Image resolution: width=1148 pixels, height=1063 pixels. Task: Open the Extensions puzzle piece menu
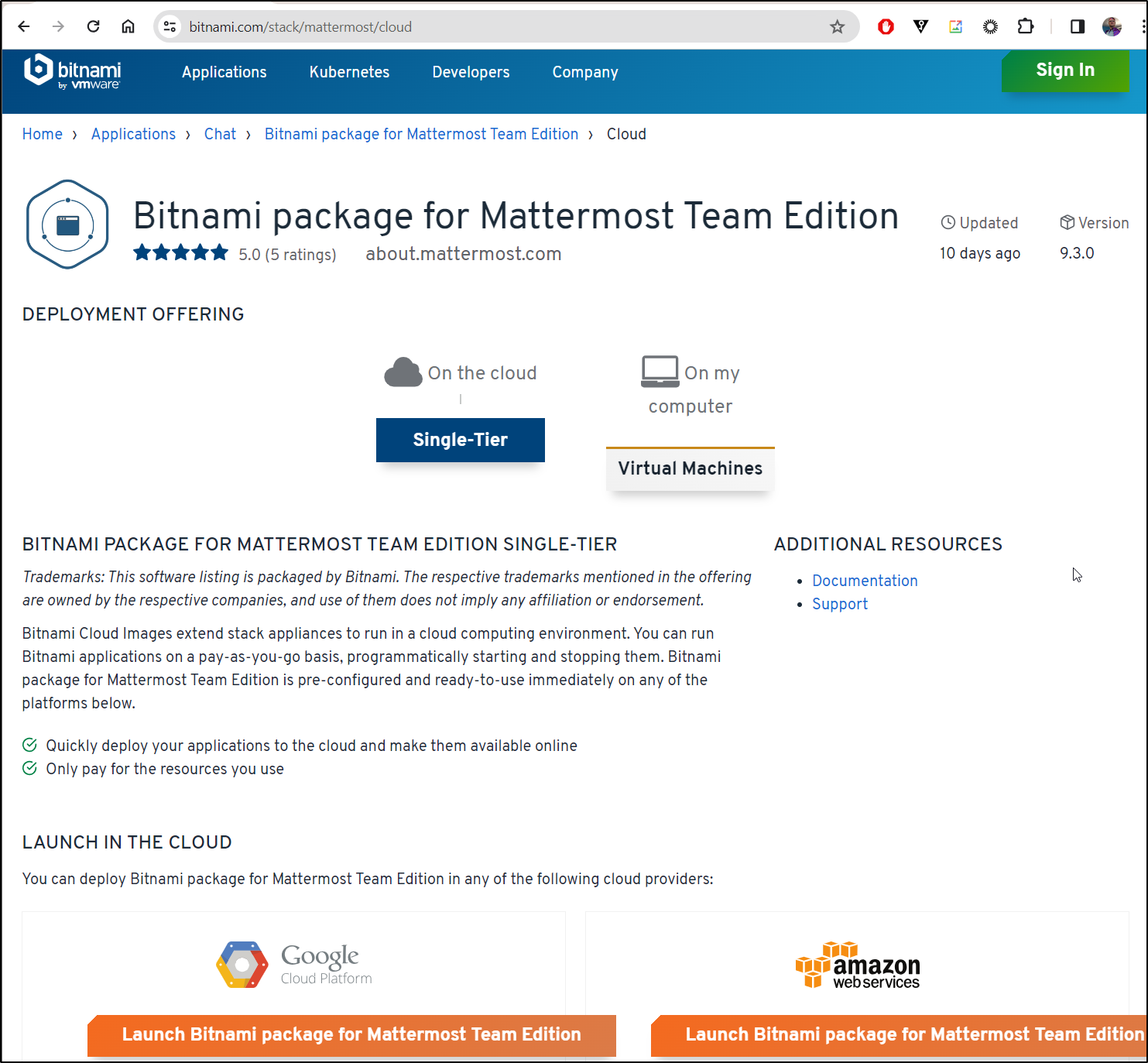click(x=1025, y=27)
